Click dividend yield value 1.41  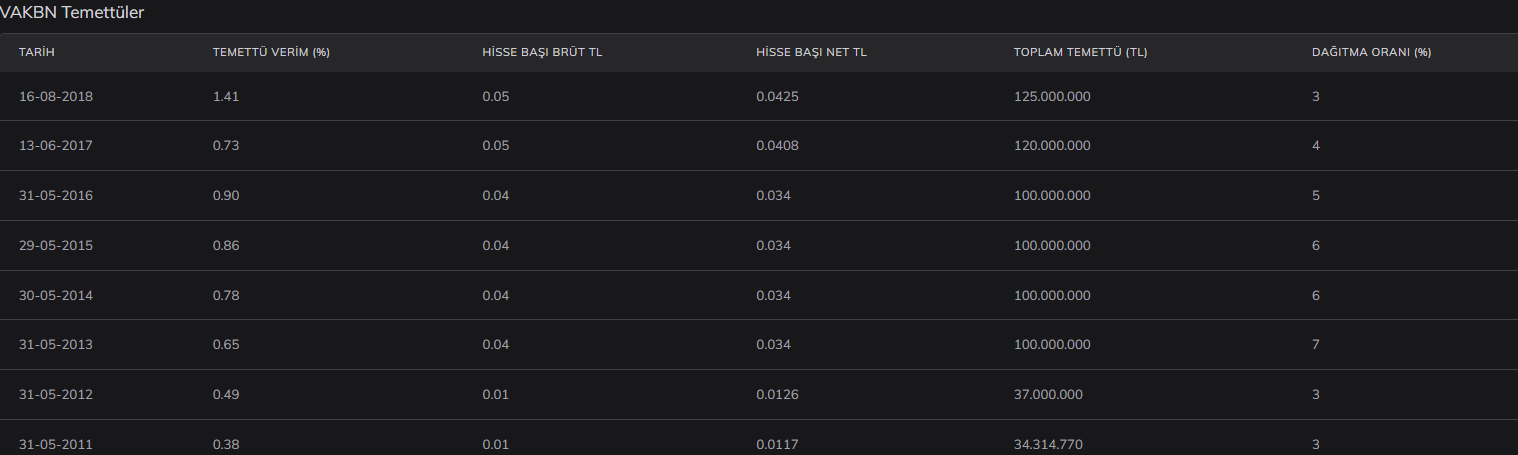tap(226, 97)
